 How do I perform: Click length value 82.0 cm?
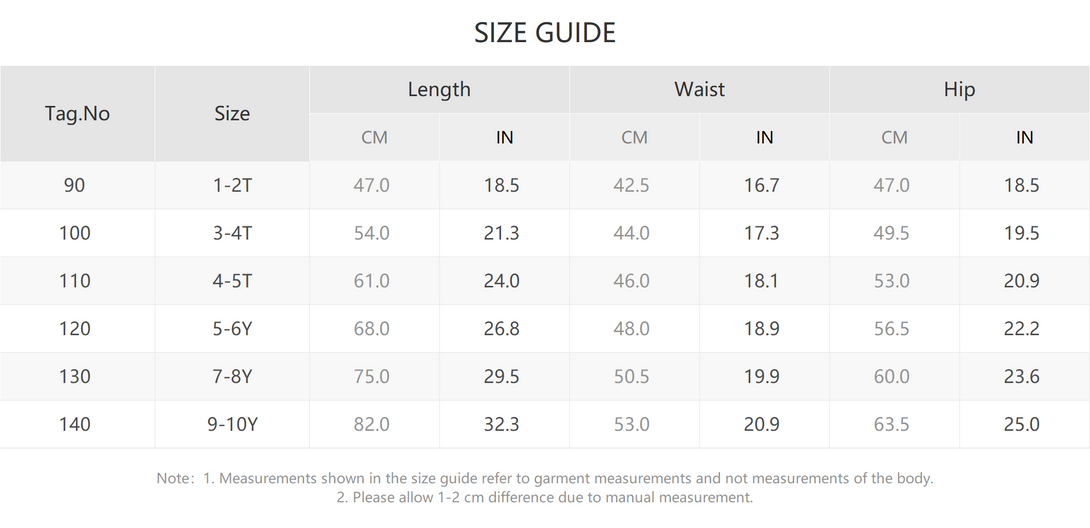pyautogui.click(x=374, y=424)
